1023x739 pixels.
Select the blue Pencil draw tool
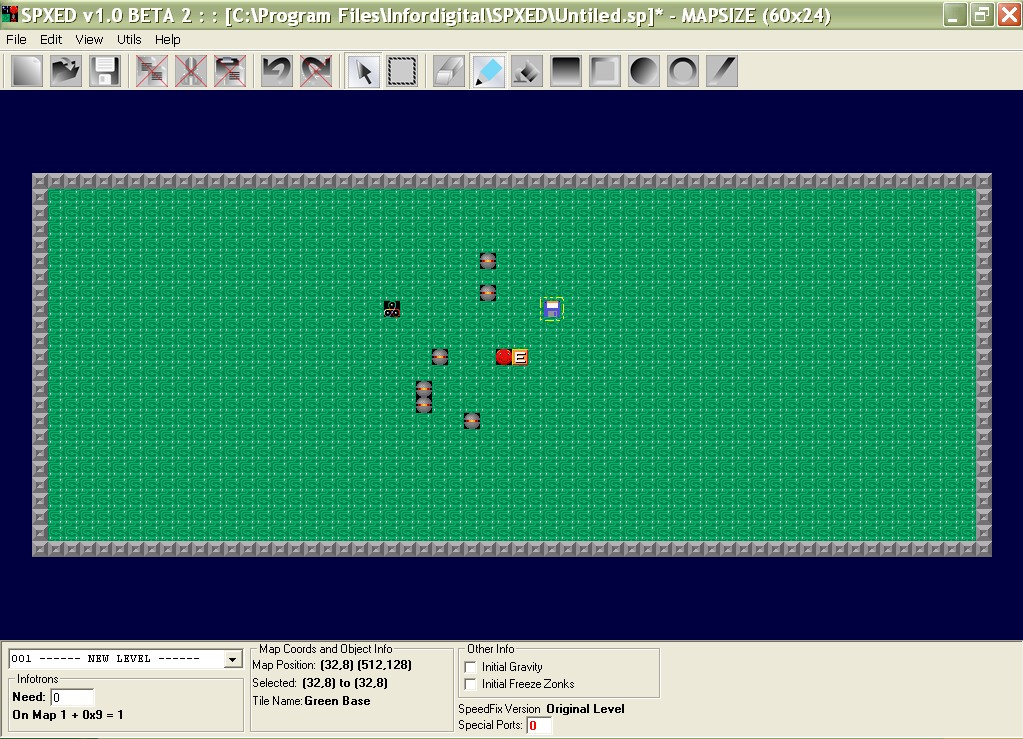pos(488,71)
